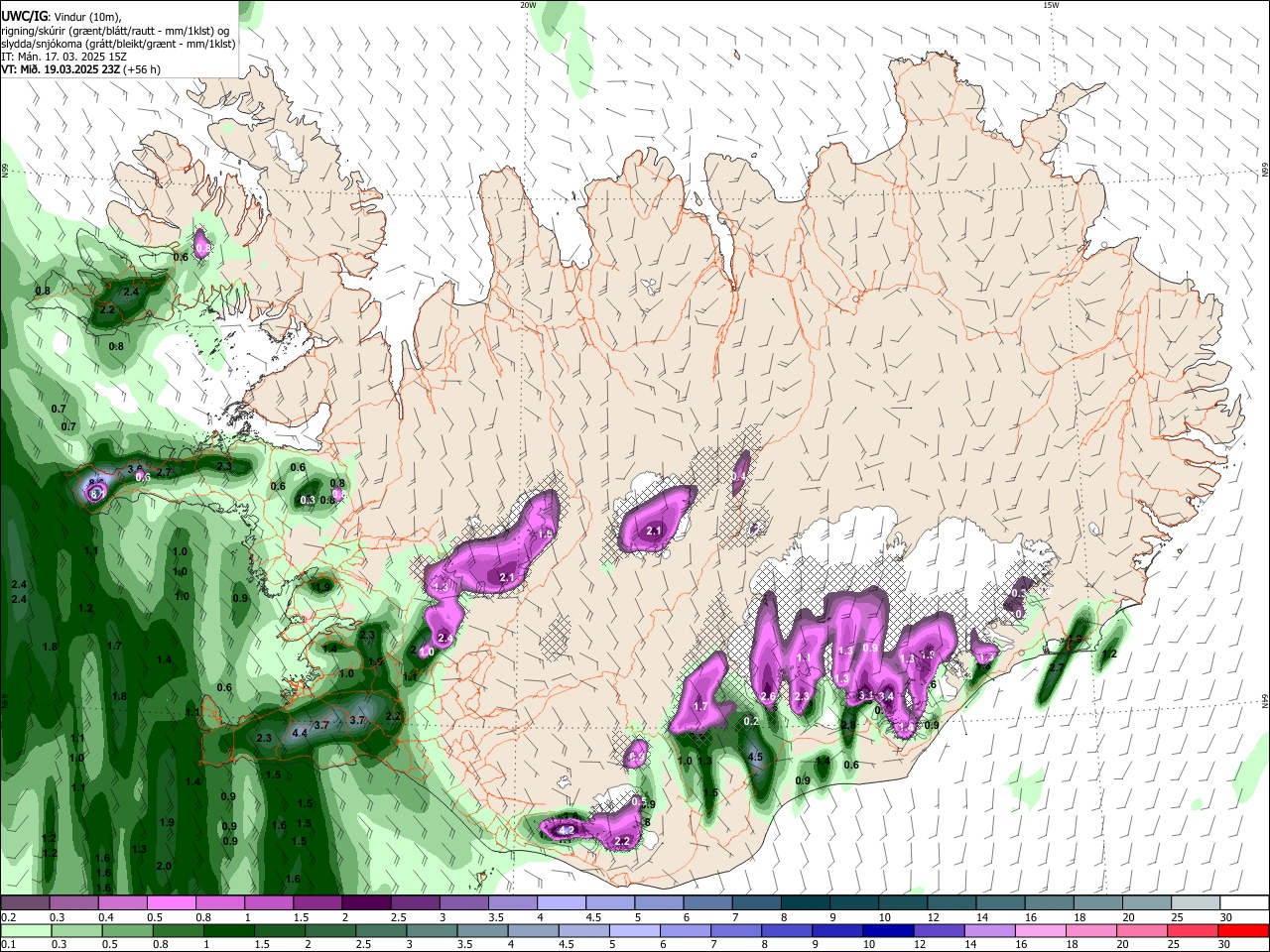Click the '0.2' legend scale label
The image size is (1270, 952).
tap(7, 917)
